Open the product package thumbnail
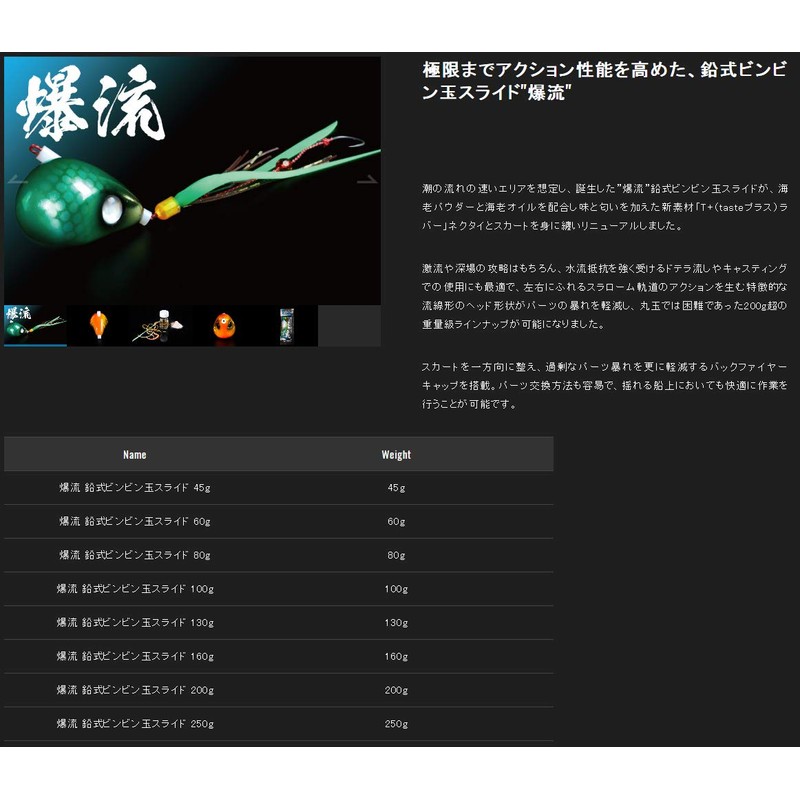The width and height of the screenshot is (800, 800). [x=287, y=325]
